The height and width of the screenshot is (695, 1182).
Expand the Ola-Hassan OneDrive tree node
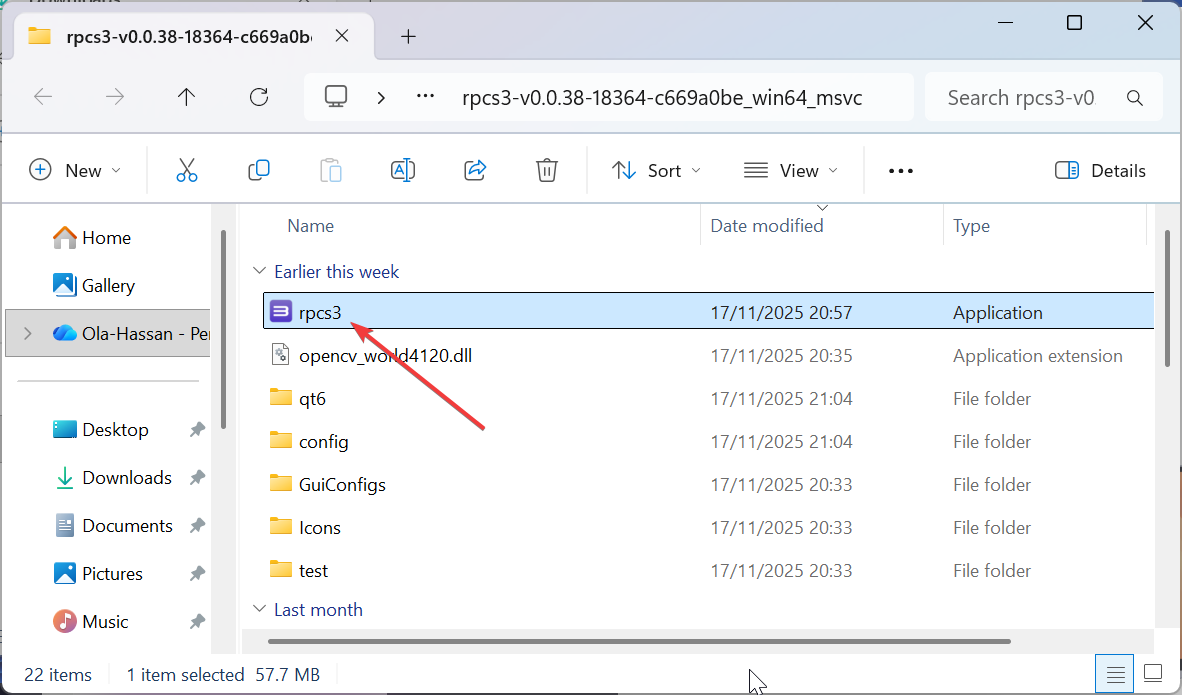pos(28,333)
